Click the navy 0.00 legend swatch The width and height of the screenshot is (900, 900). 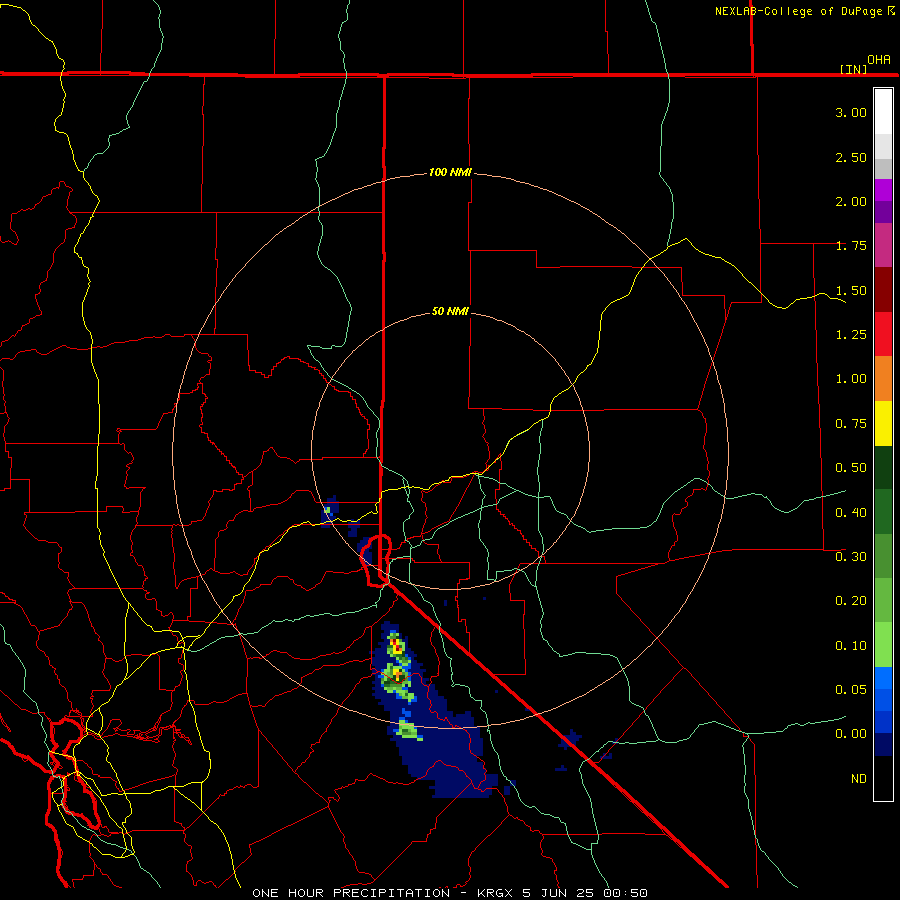pyautogui.click(x=883, y=744)
